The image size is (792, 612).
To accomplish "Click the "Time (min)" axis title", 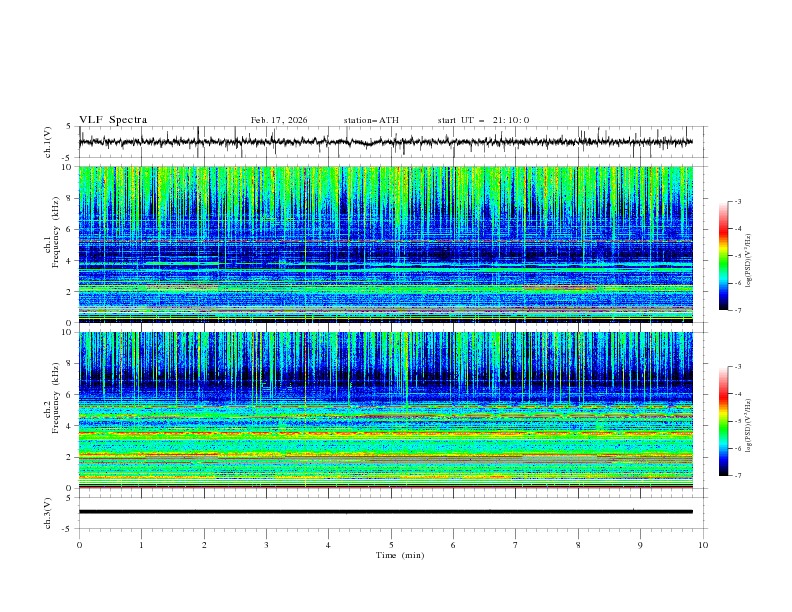I will pyautogui.click(x=400, y=555).
